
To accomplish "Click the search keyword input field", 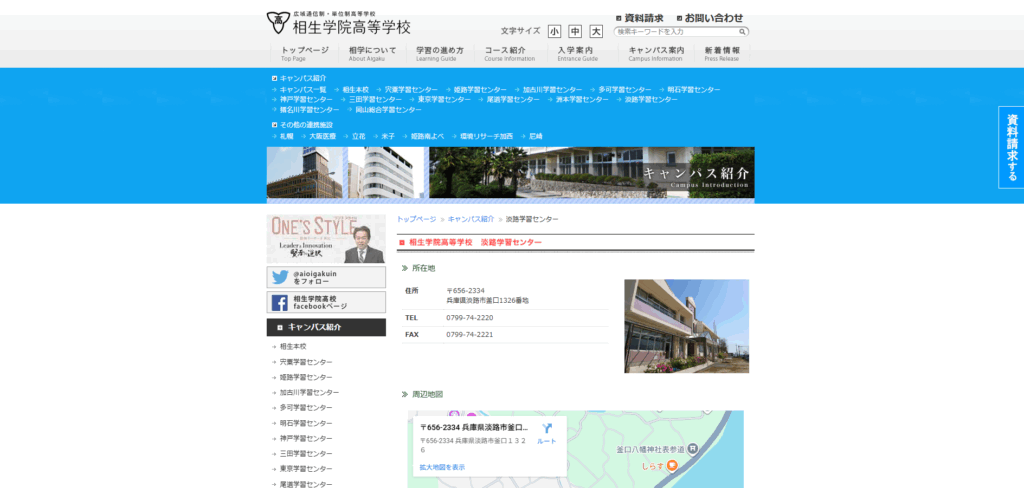I will coord(675,32).
